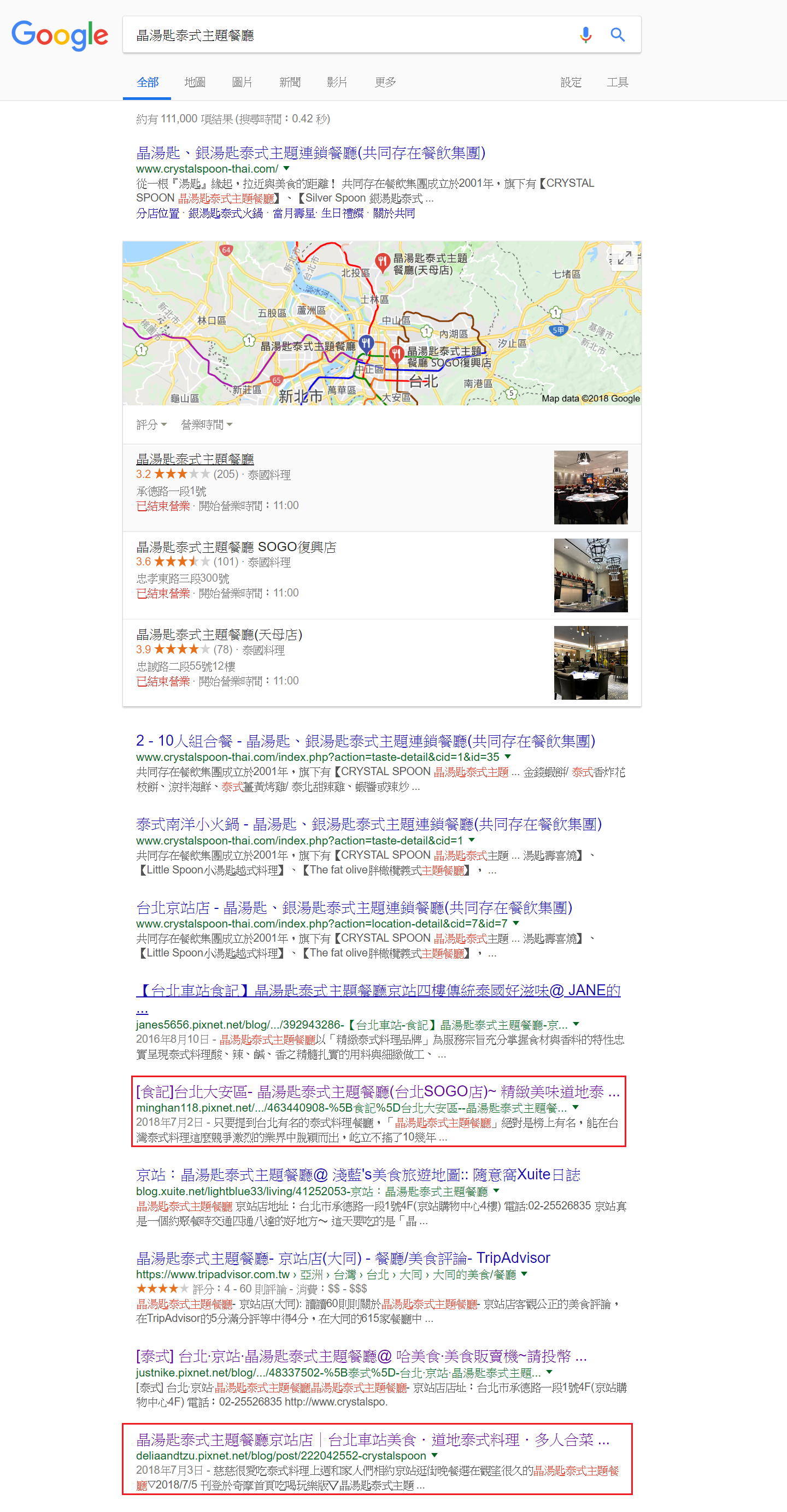Click the map preview of Taipei

click(x=382, y=323)
